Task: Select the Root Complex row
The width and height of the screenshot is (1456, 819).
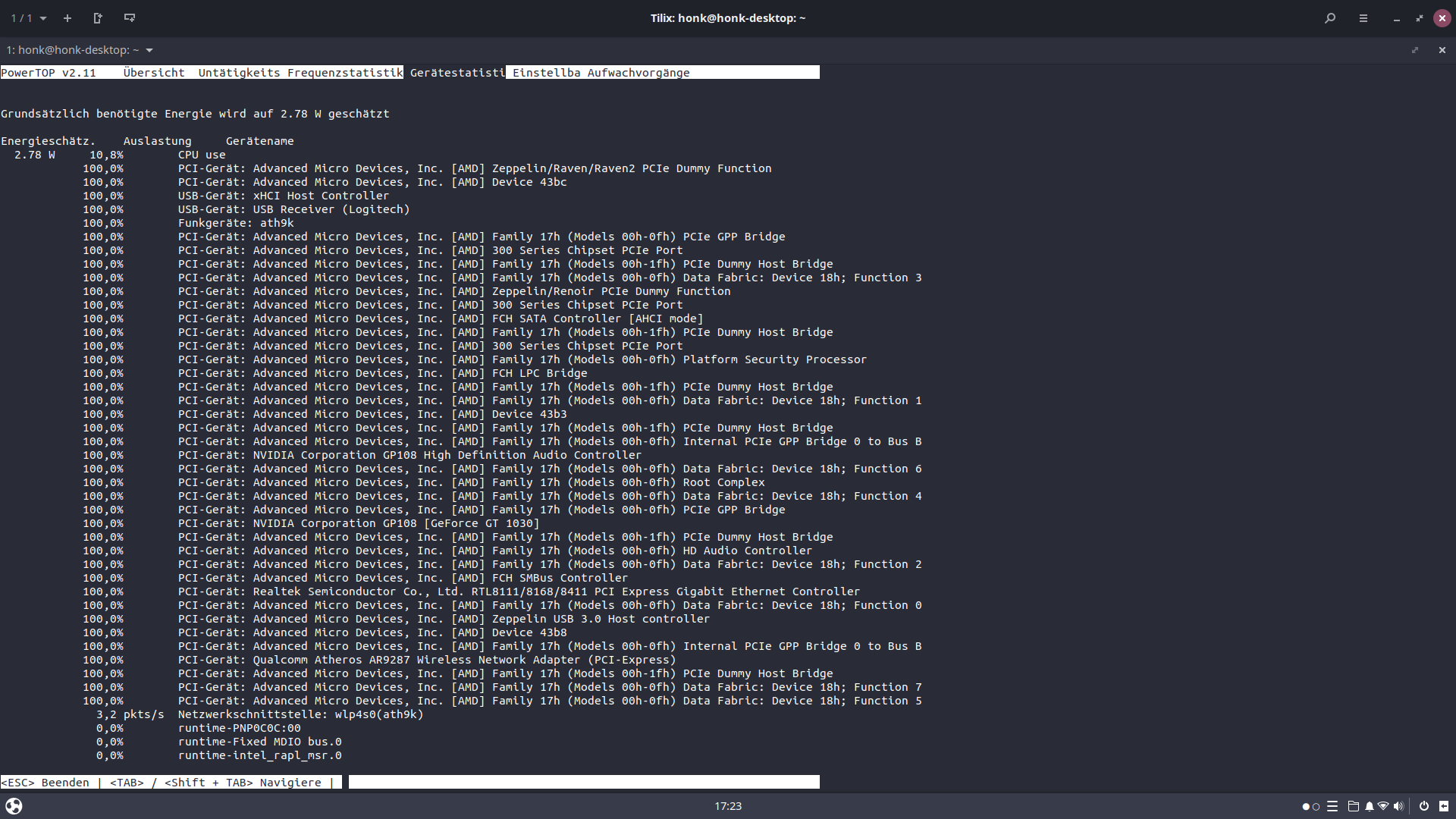Action: click(x=424, y=482)
